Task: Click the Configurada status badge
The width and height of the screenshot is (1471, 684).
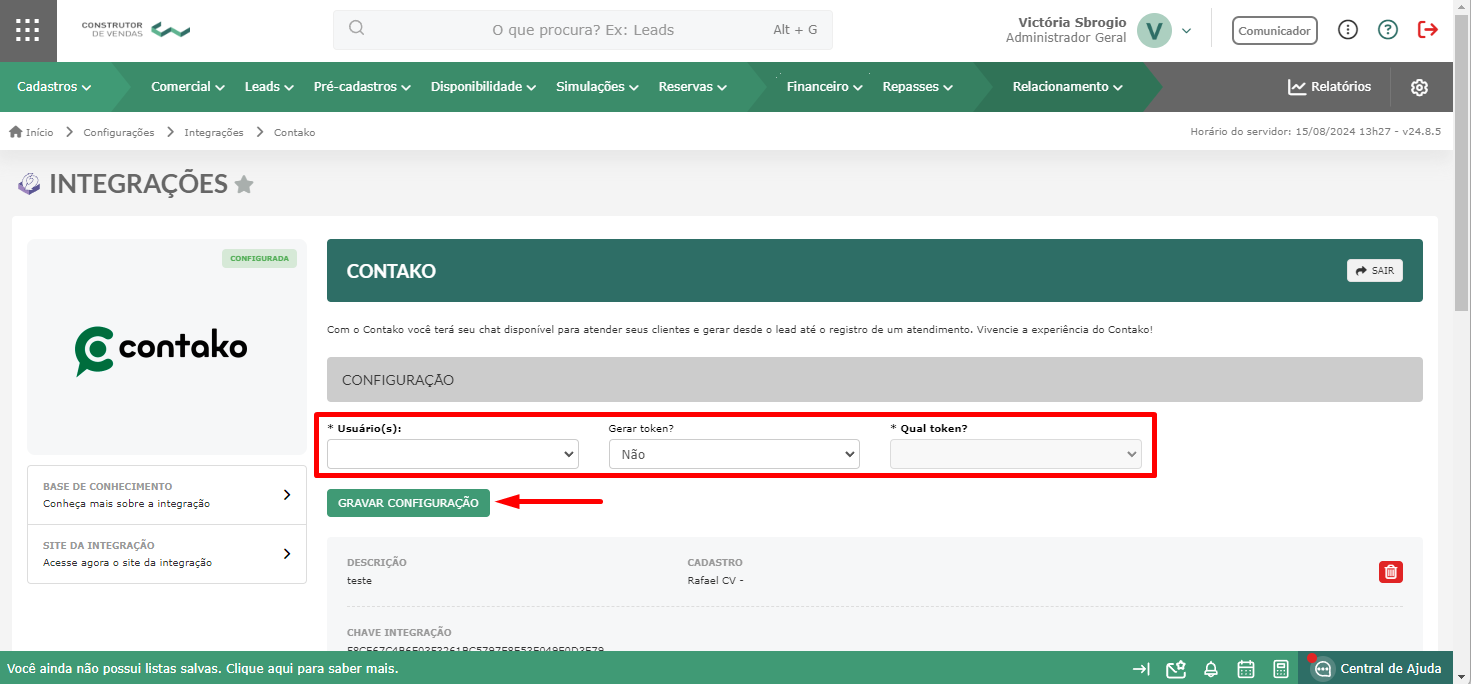Action: [260, 258]
